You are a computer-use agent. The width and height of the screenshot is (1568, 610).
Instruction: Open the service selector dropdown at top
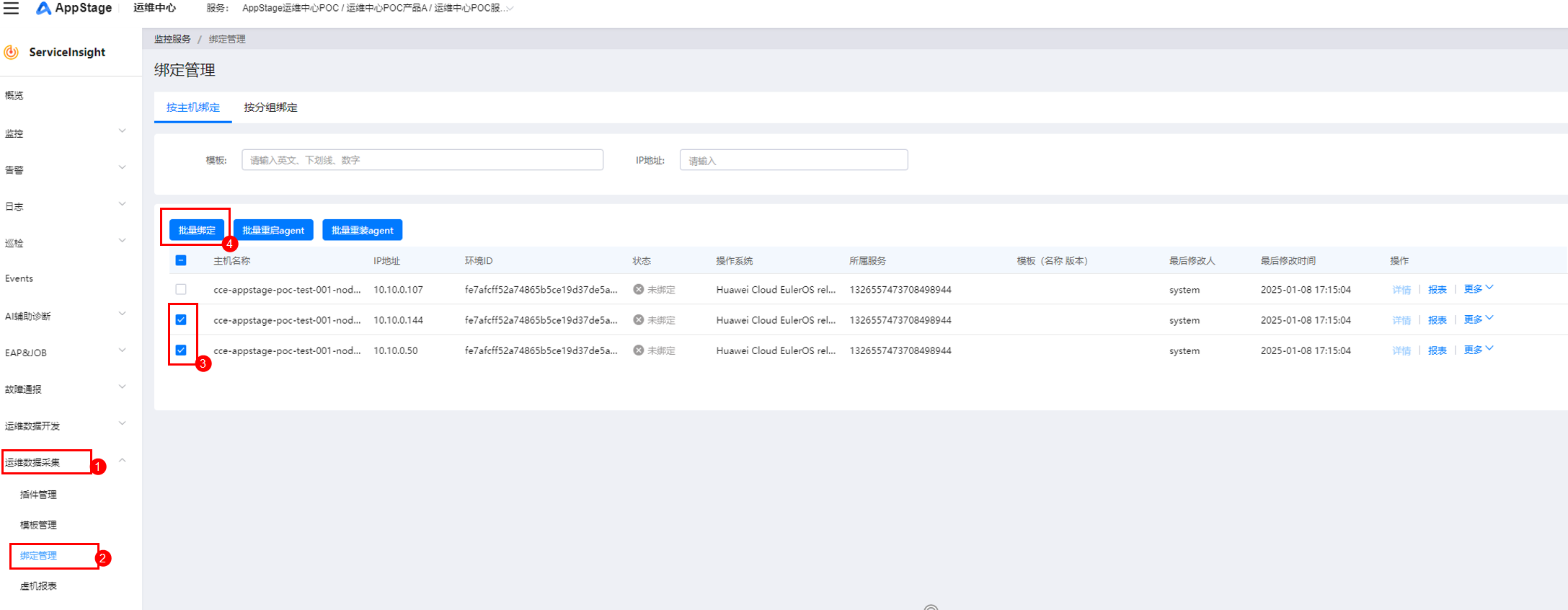point(510,9)
